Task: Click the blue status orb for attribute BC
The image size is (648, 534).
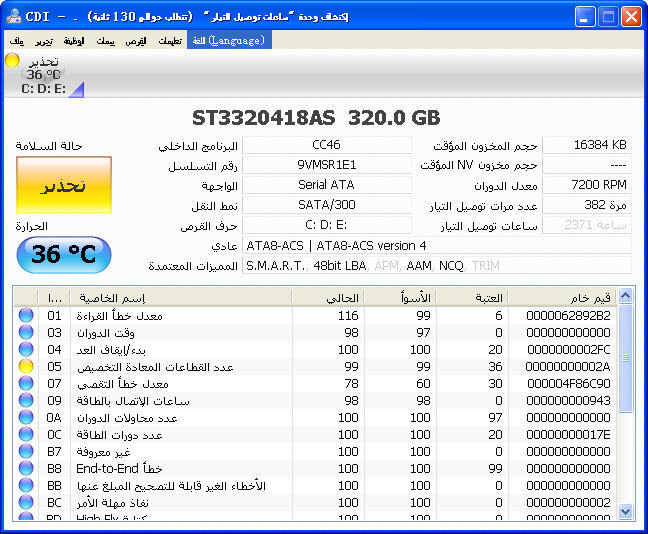Action: [x=26, y=503]
